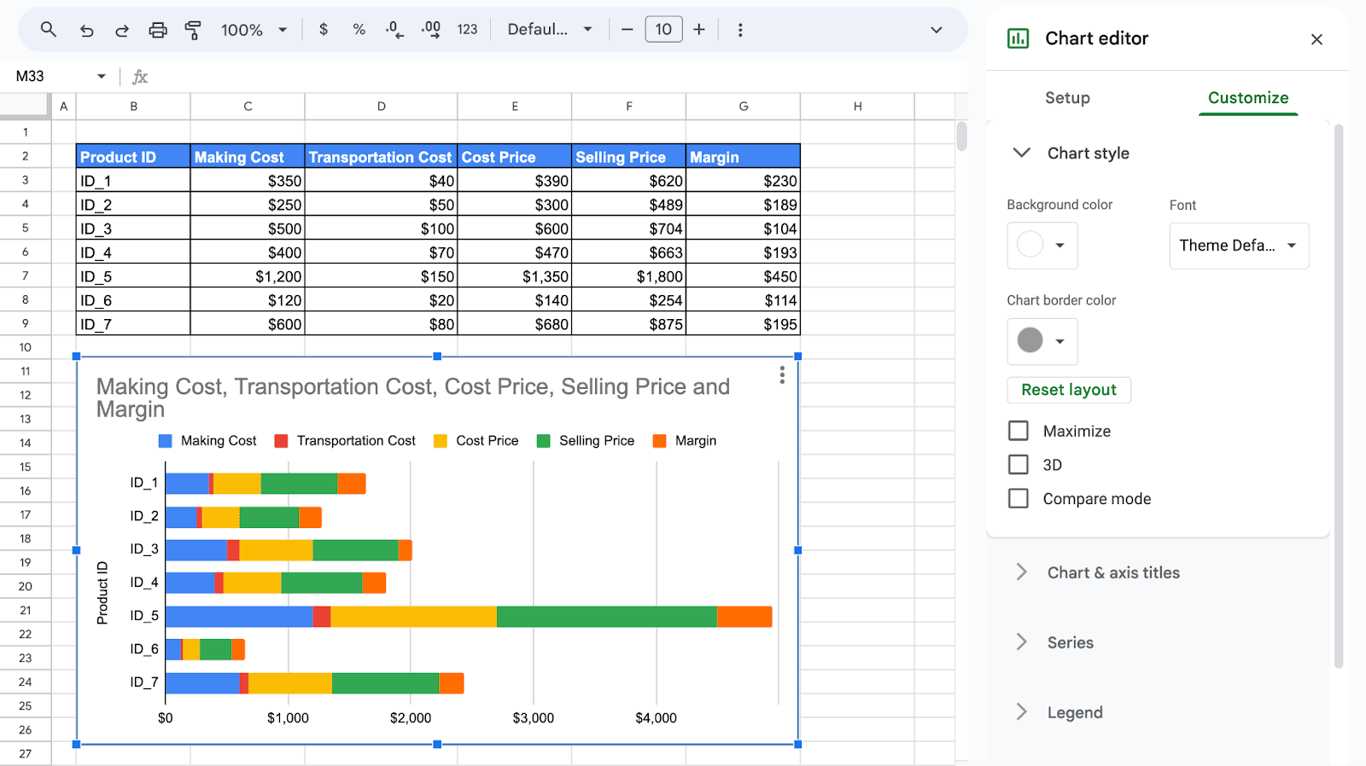Redo the last undone action
The image size is (1366, 766).
pyautogui.click(x=122, y=30)
